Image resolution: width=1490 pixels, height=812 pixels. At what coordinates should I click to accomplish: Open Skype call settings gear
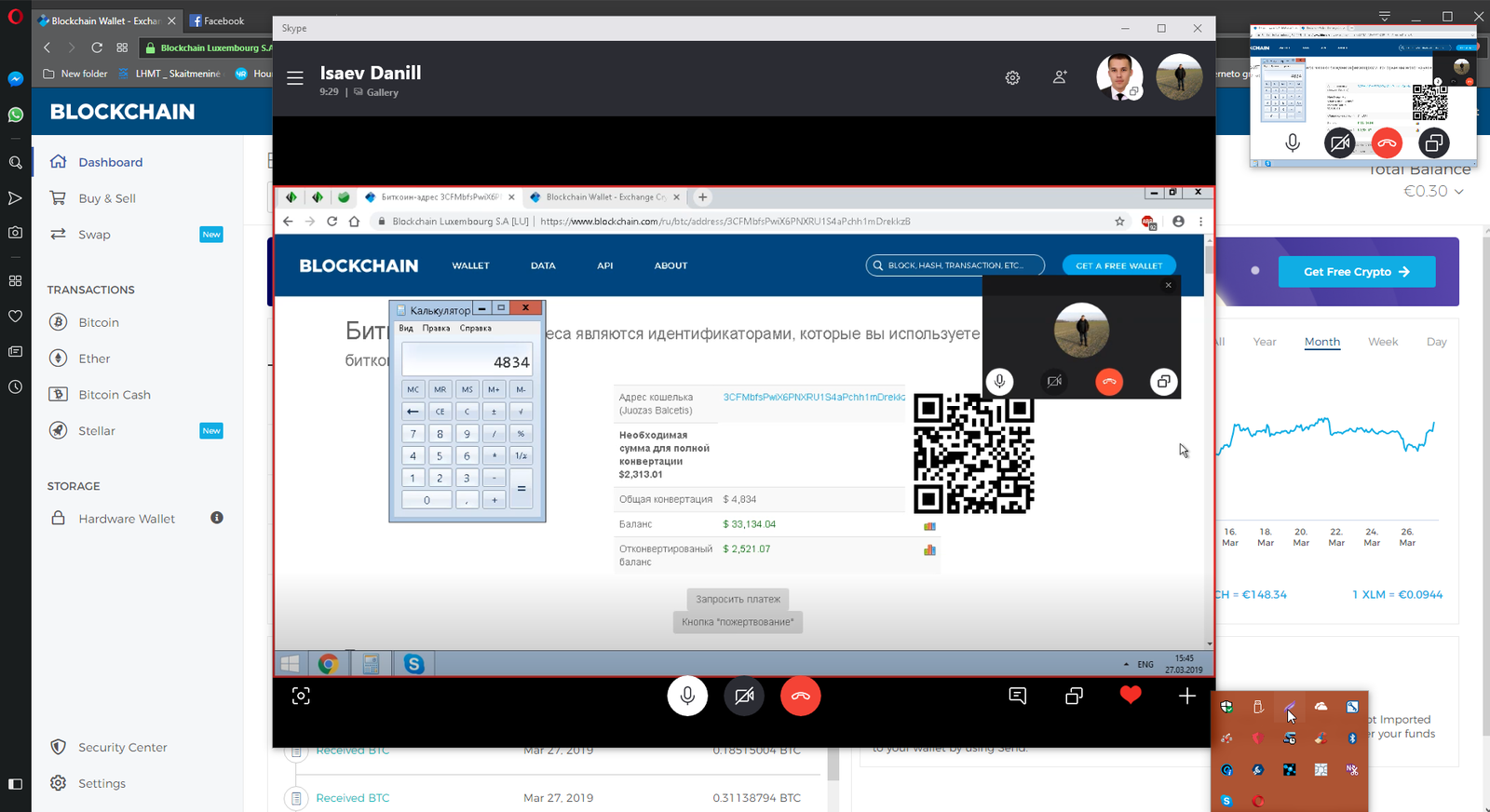click(x=1012, y=78)
